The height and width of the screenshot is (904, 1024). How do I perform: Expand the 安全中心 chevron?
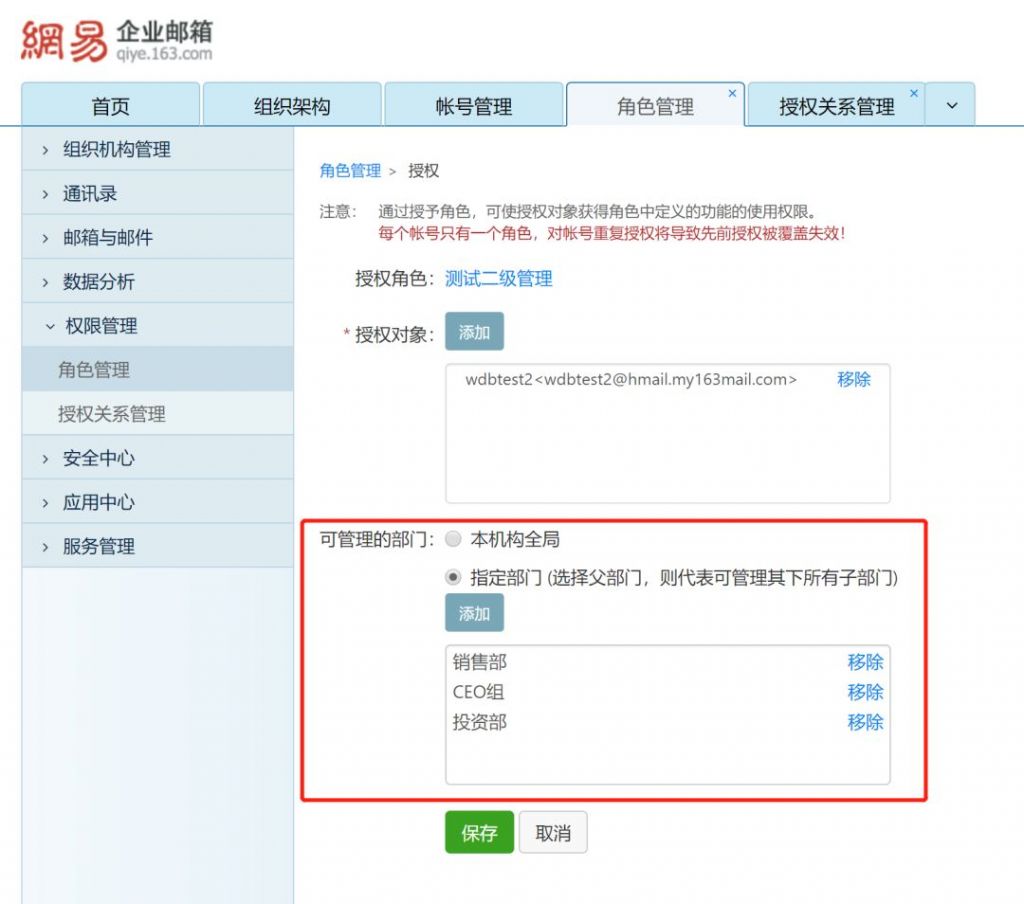pos(45,459)
